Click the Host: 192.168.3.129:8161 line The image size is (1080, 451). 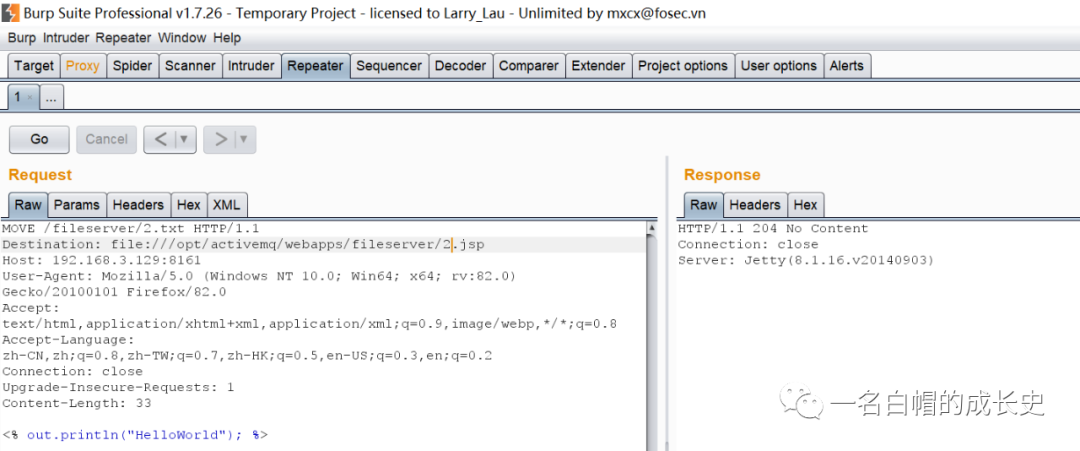[102, 260]
